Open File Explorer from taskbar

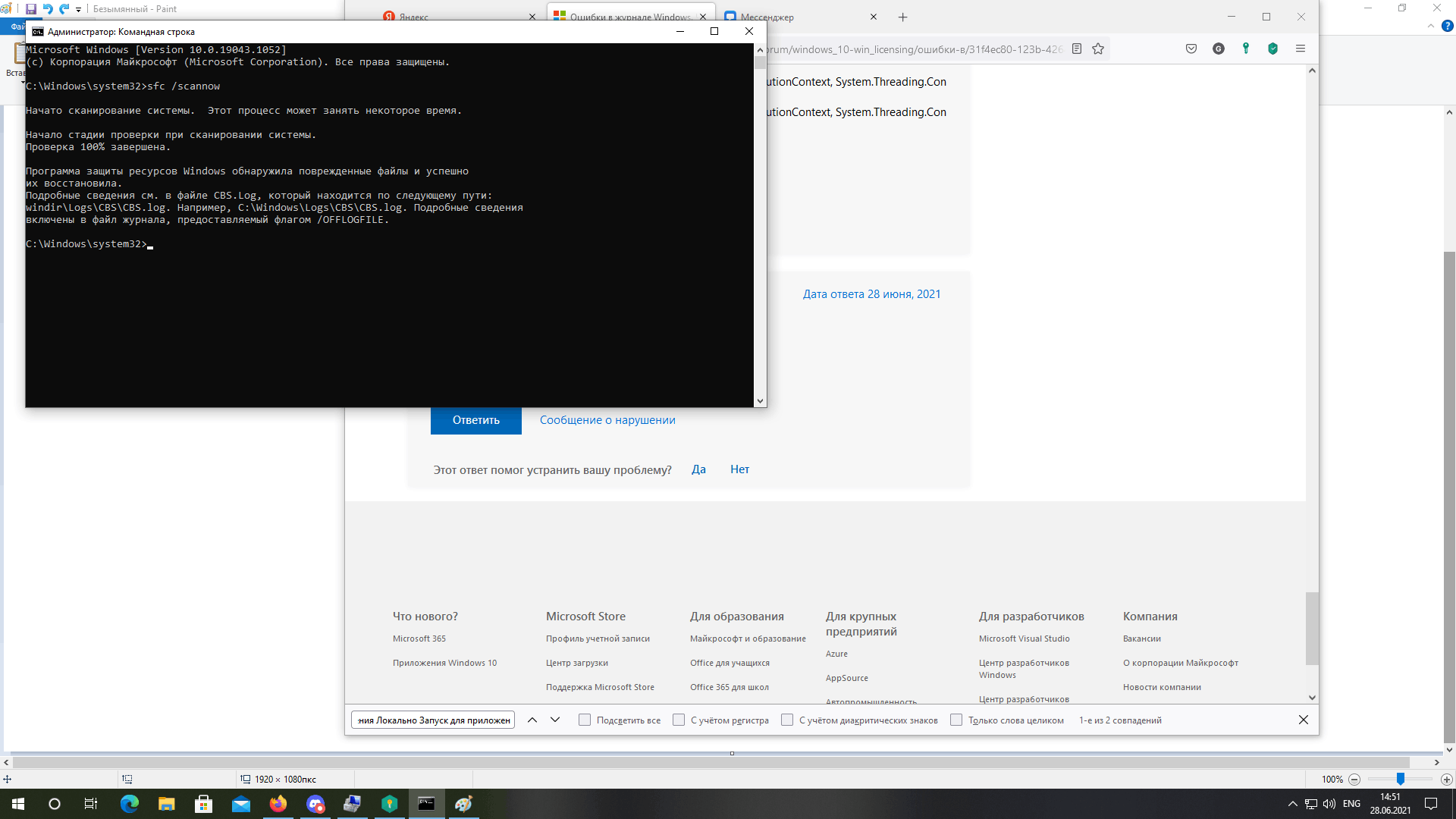[167, 804]
